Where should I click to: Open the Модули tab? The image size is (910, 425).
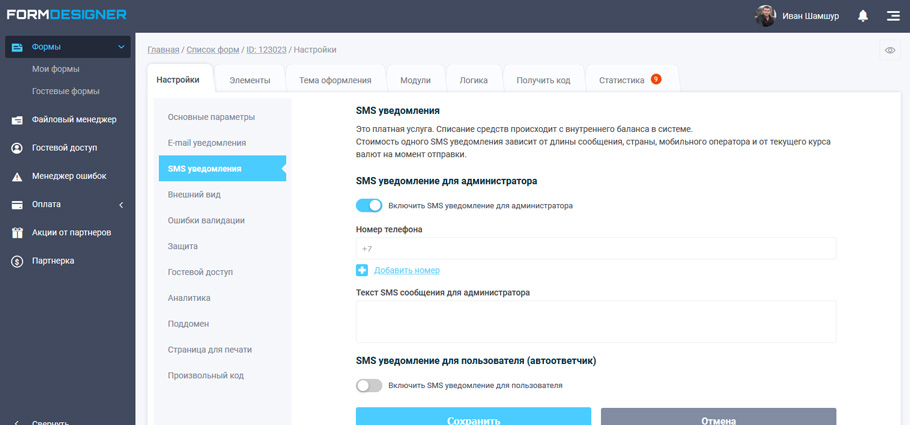(x=415, y=81)
